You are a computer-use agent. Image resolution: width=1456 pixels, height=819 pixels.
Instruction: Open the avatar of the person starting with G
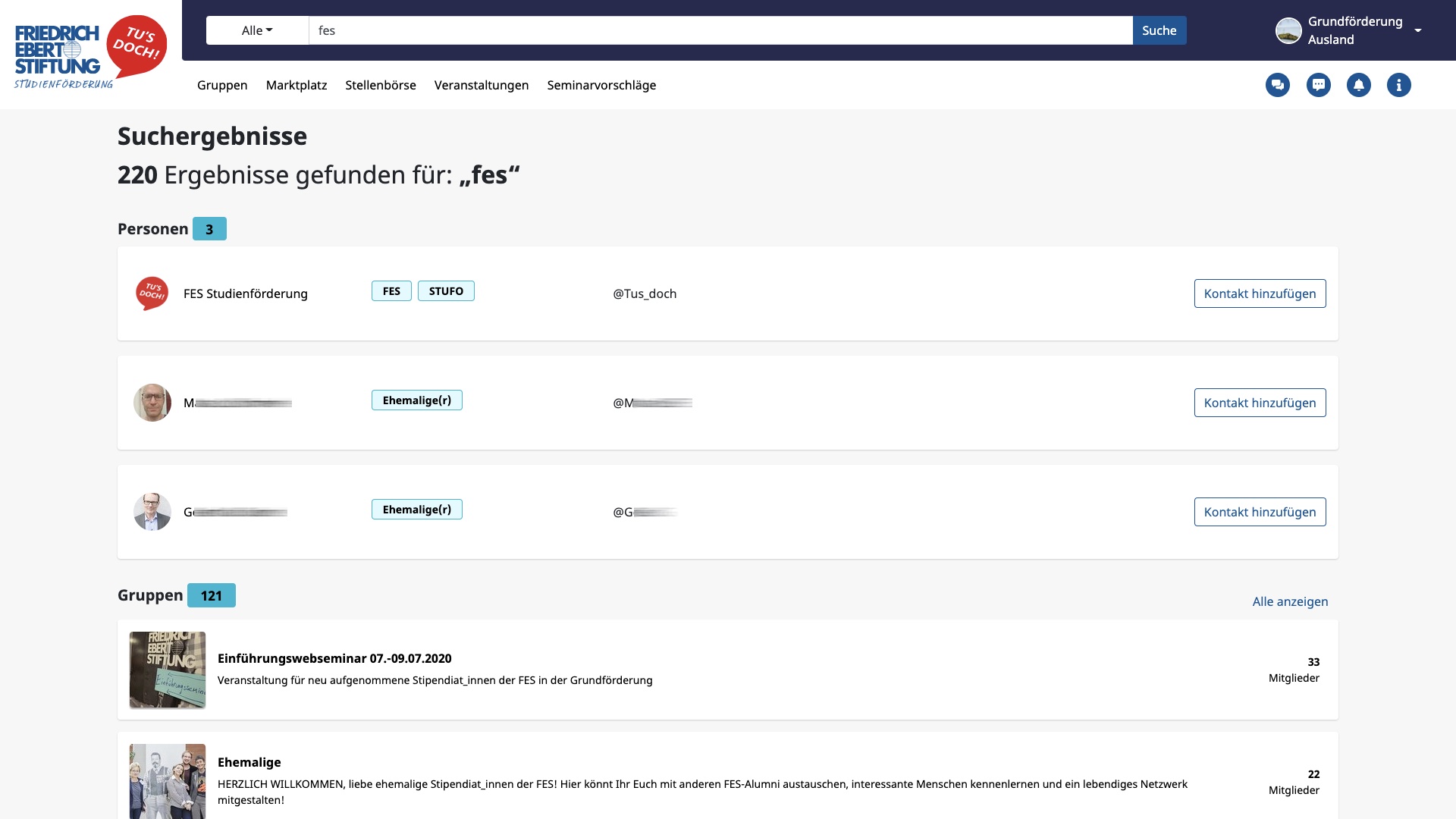(x=152, y=512)
